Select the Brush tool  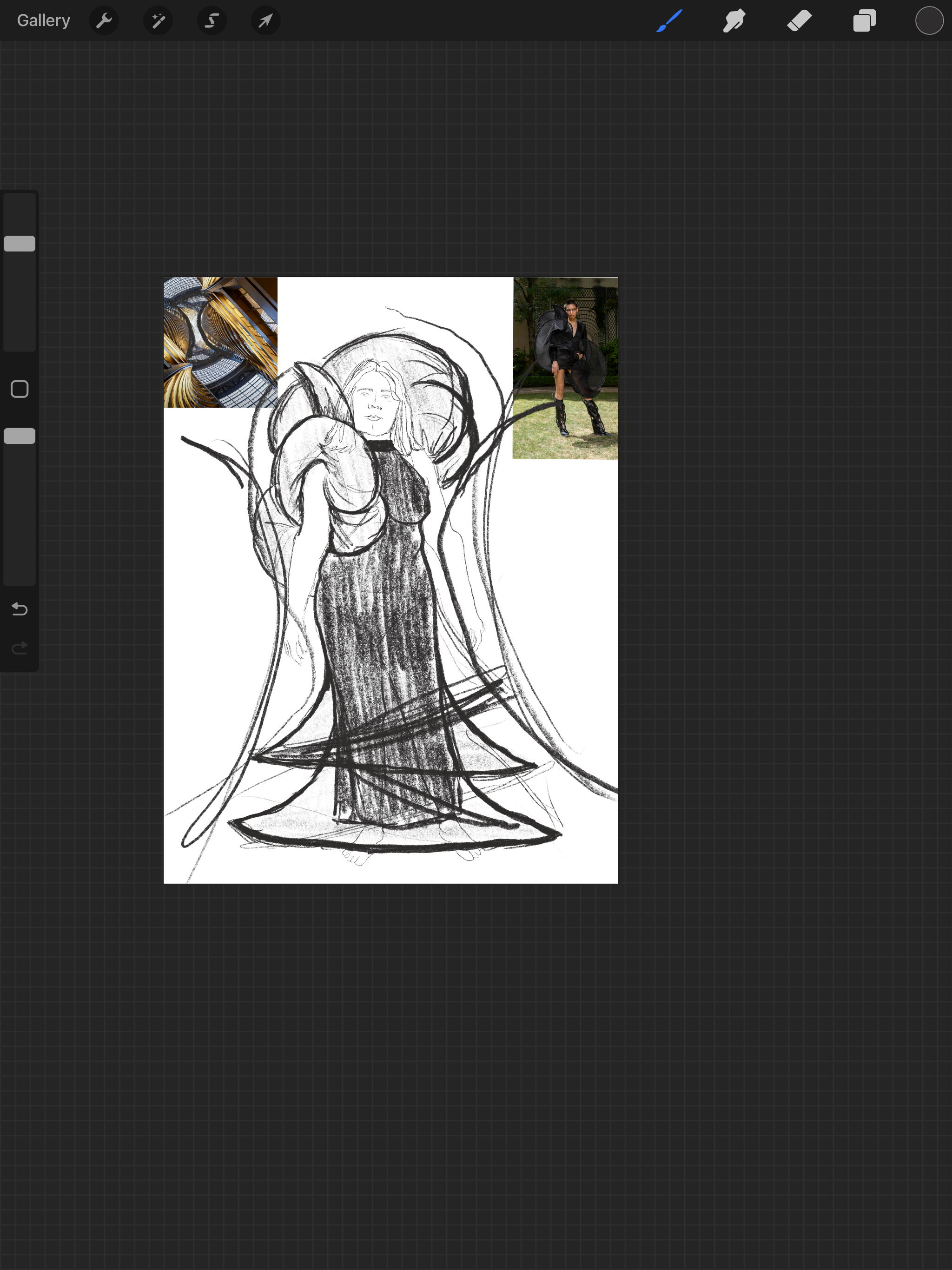coord(669,20)
